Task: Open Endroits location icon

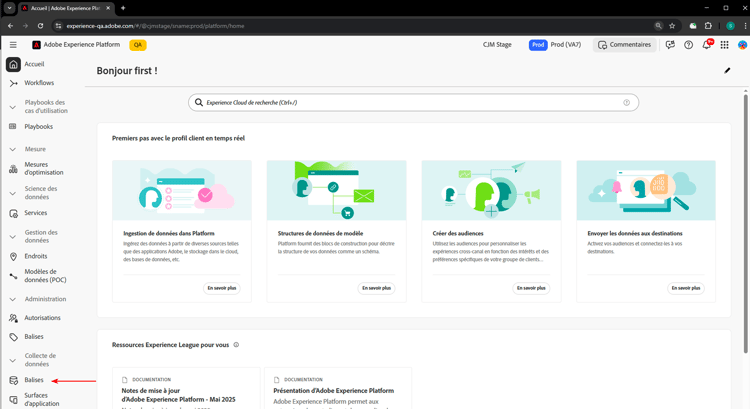Action: [x=13, y=256]
